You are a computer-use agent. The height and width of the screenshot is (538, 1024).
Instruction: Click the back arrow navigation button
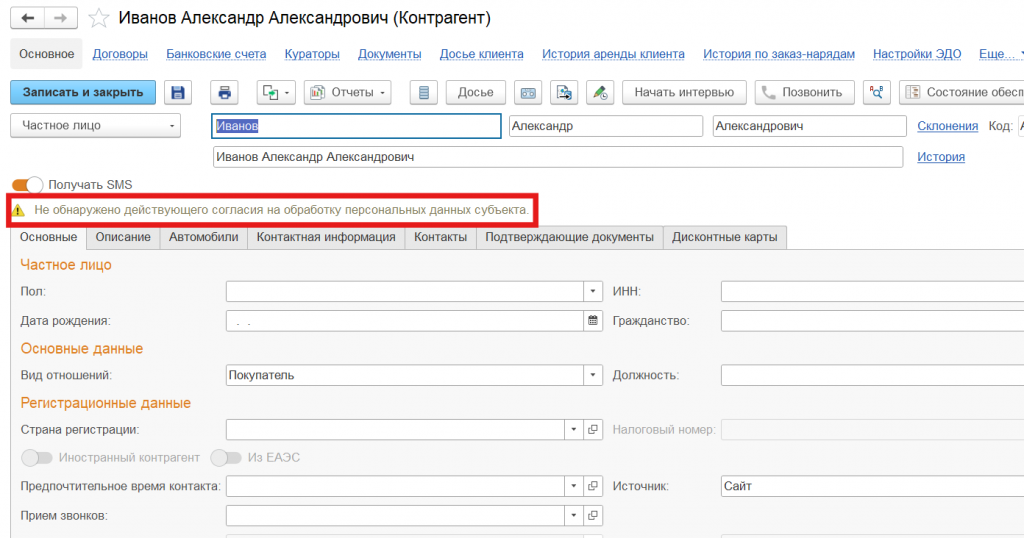tap(27, 18)
